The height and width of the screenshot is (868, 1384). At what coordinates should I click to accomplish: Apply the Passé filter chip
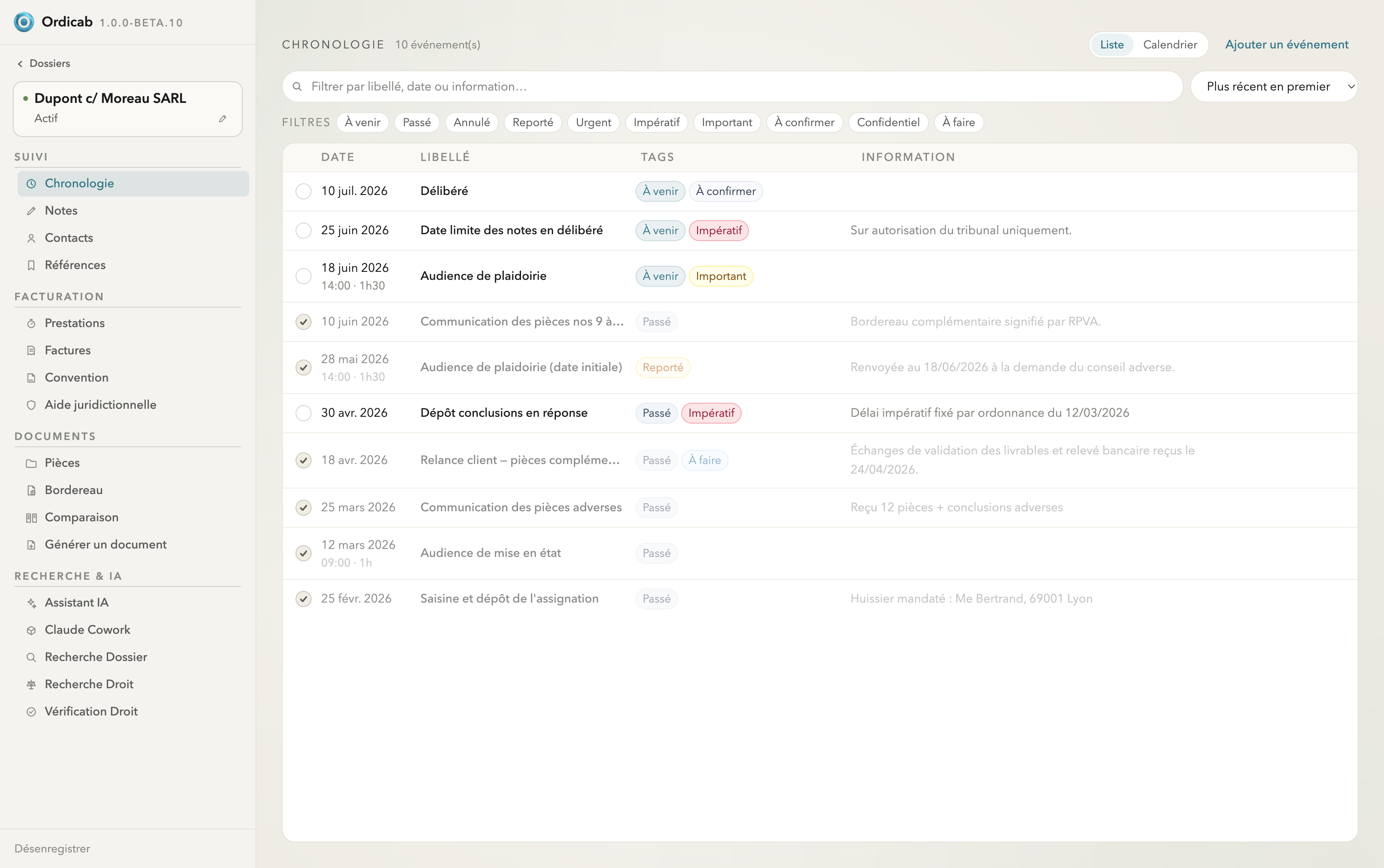pos(417,122)
